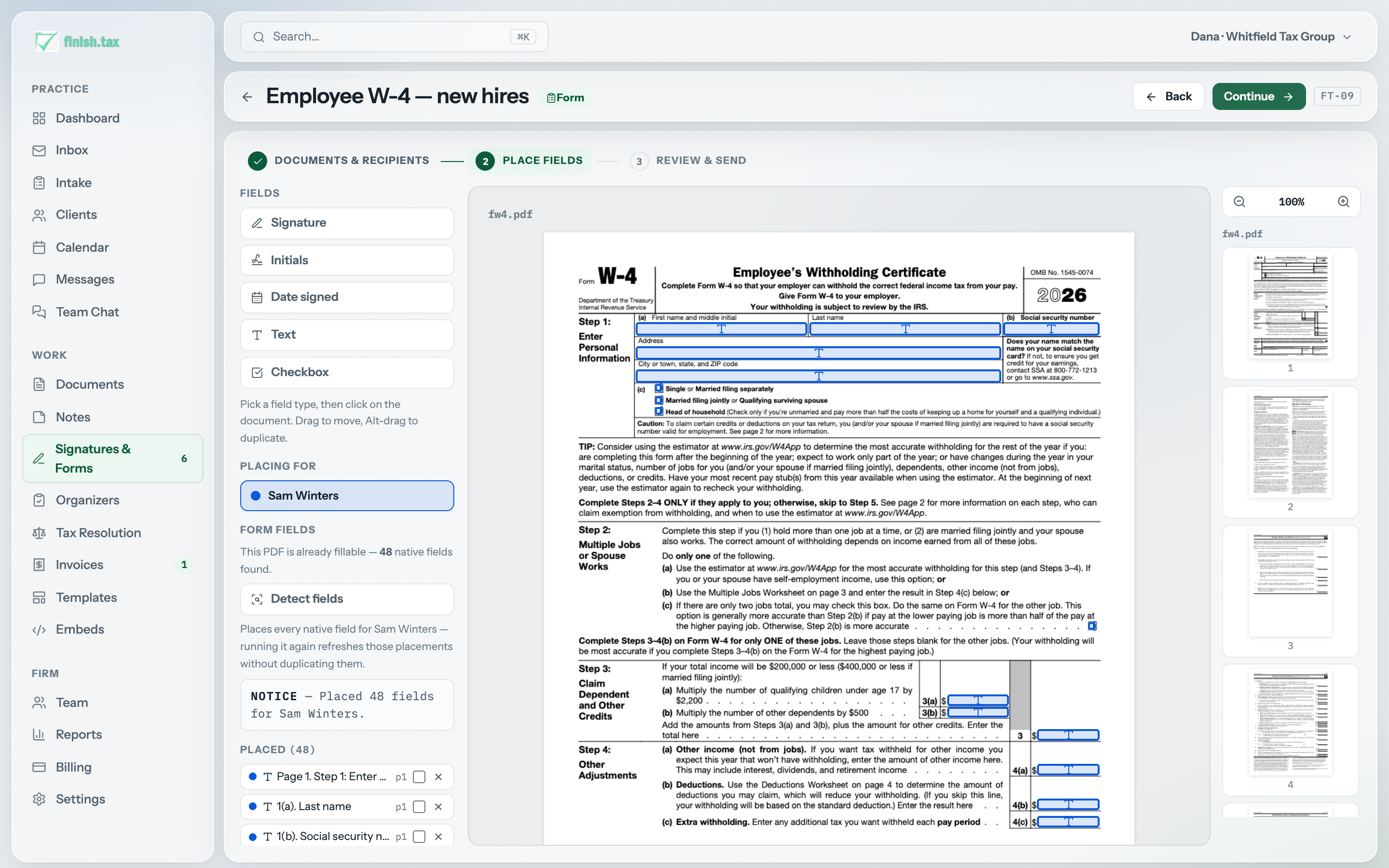
Task: Select the 4(a) other income field
Action: [x=1068, y=770]
